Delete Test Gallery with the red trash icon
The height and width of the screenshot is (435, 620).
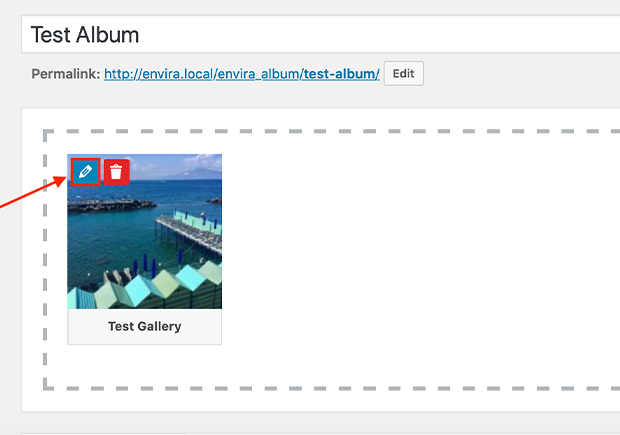tap(116, 172)
